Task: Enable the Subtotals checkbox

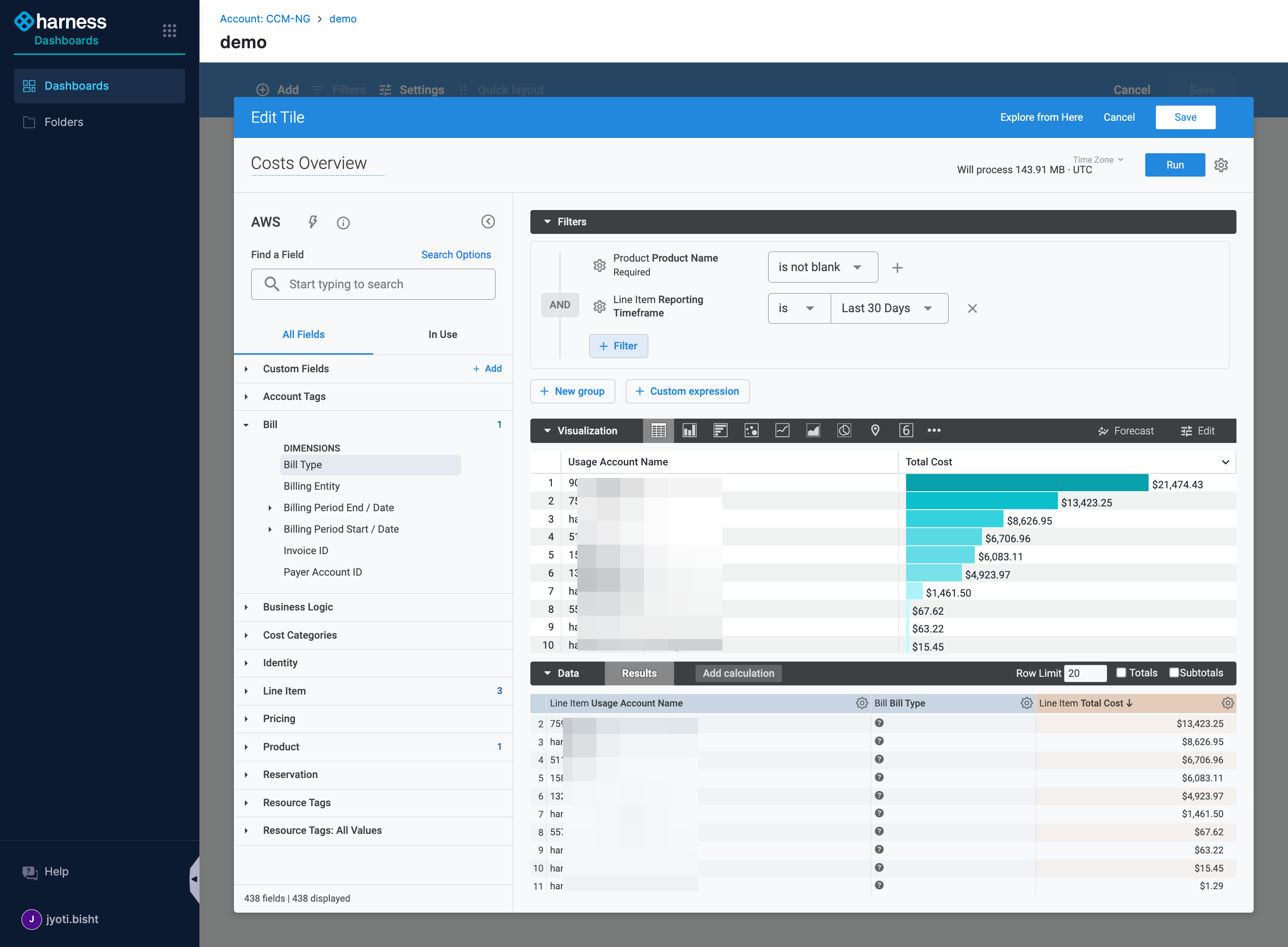Action: click(x=1174, y=673)
